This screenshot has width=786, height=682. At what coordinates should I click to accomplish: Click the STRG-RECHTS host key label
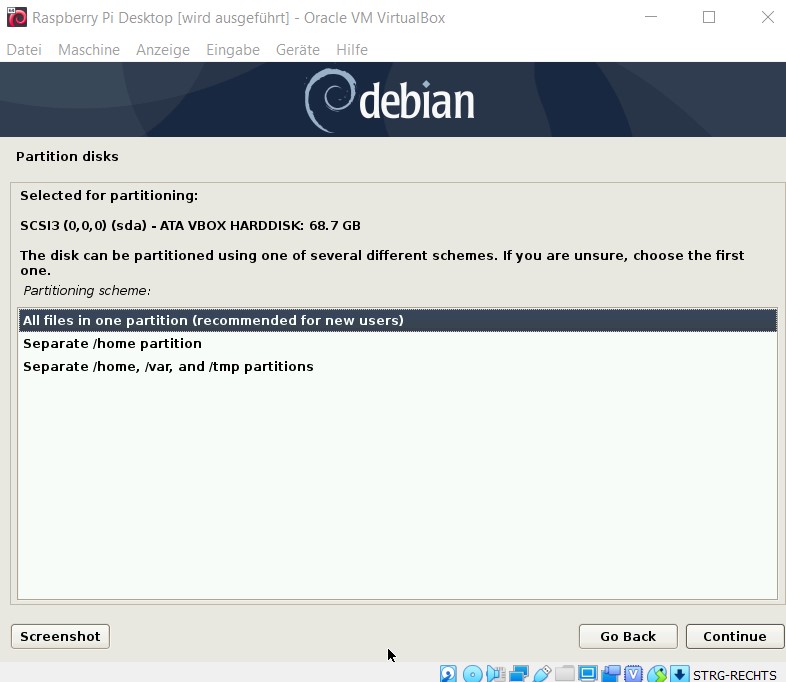(734, 675)
